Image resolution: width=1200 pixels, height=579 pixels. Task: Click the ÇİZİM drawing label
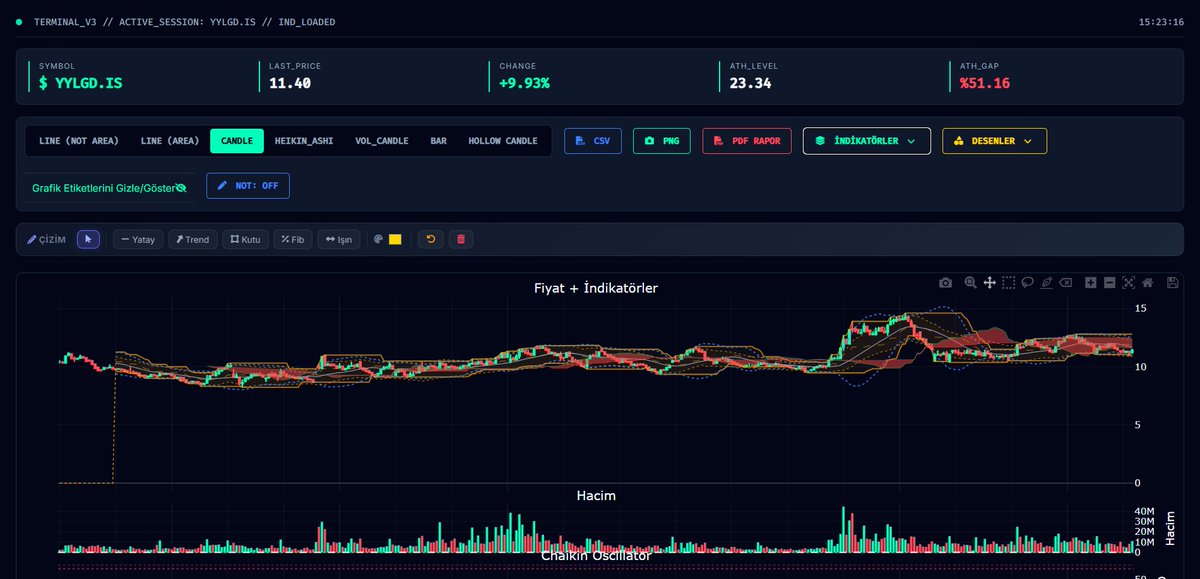pos(47,239)
